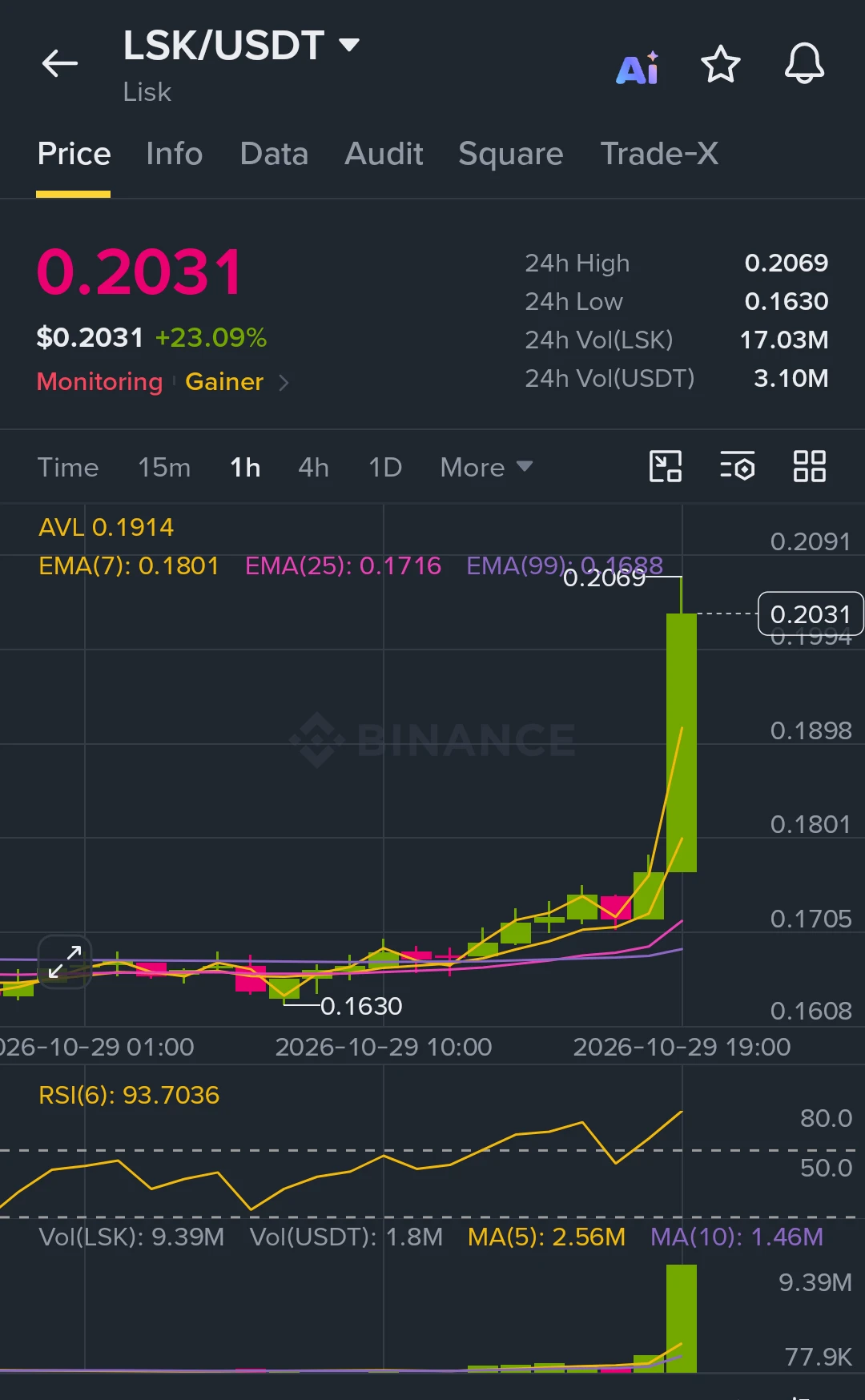Open the Square tab
The image size is (865, 1400).
coord(511,154)
